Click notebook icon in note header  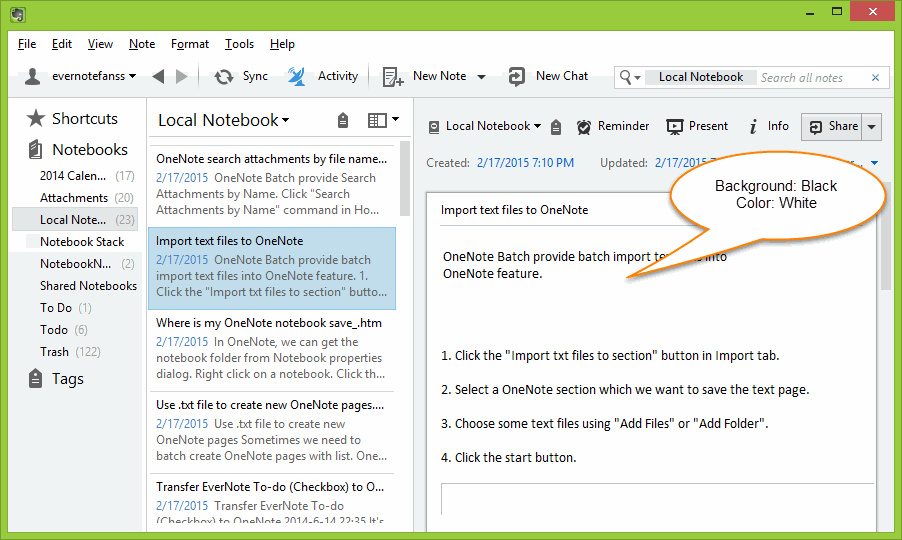point(434,127)
